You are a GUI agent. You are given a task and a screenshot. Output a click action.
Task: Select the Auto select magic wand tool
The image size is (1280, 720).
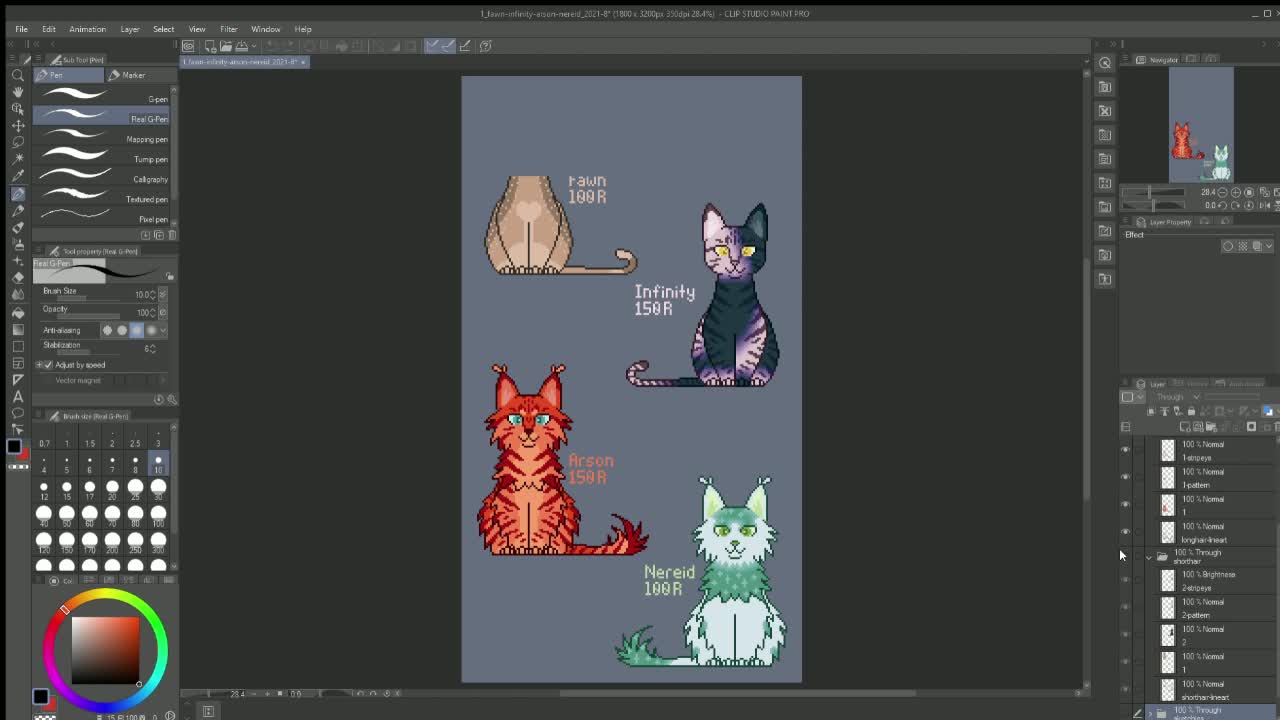click(x=18, y=159)
